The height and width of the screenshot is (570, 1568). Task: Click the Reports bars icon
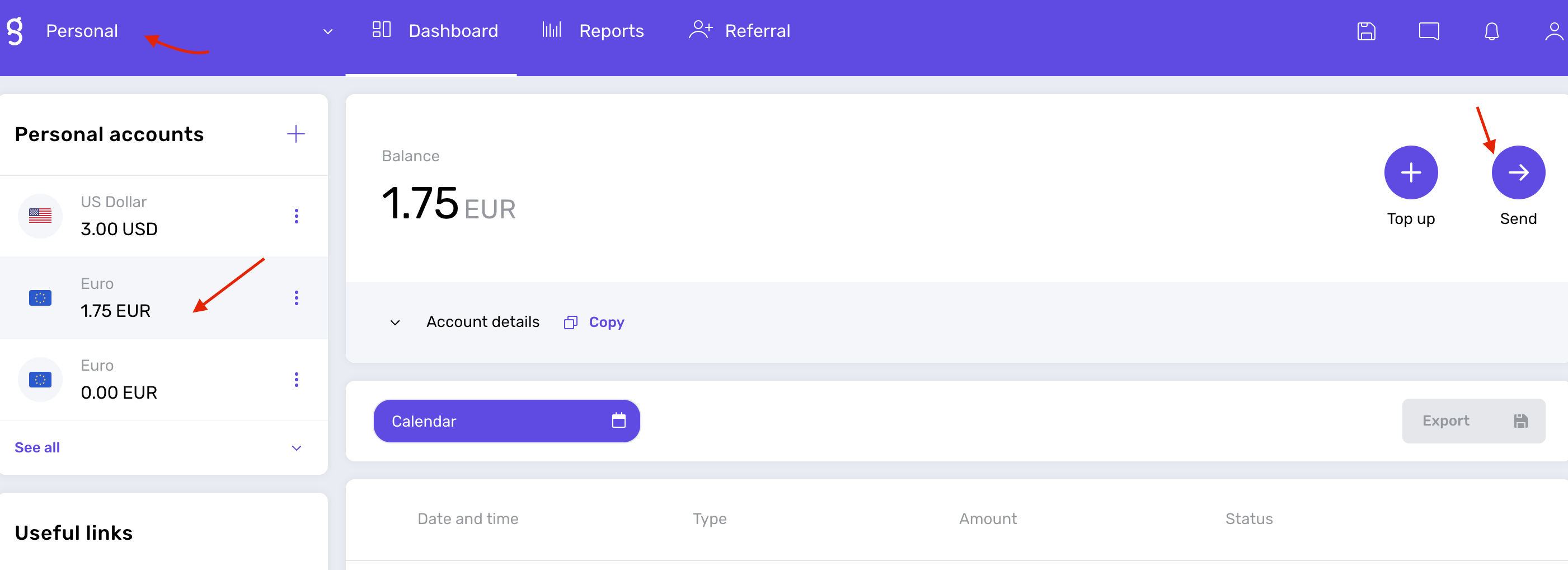(551, 30)
